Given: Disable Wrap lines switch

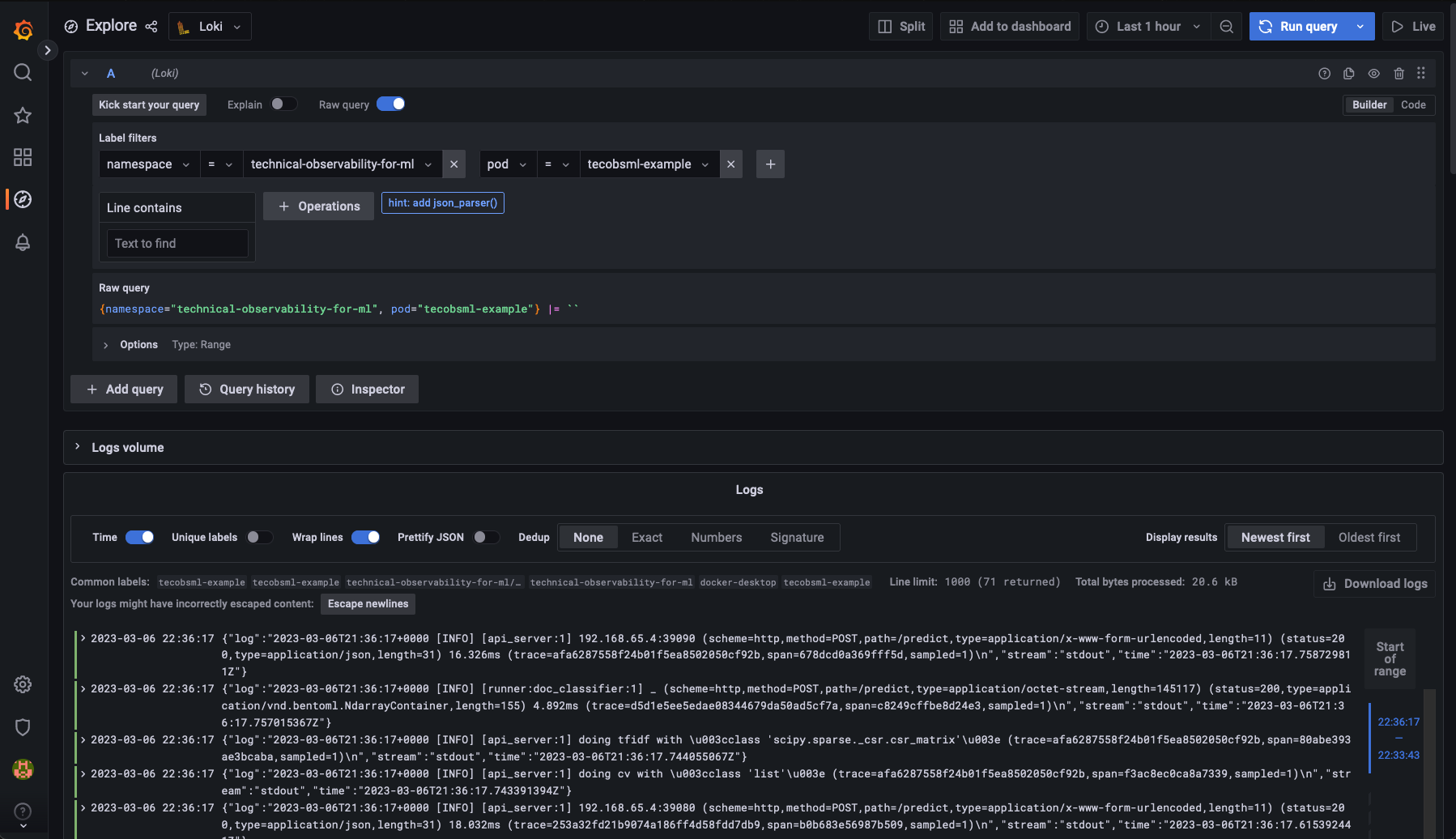Looking at the screenshot, I should point(365,537).
